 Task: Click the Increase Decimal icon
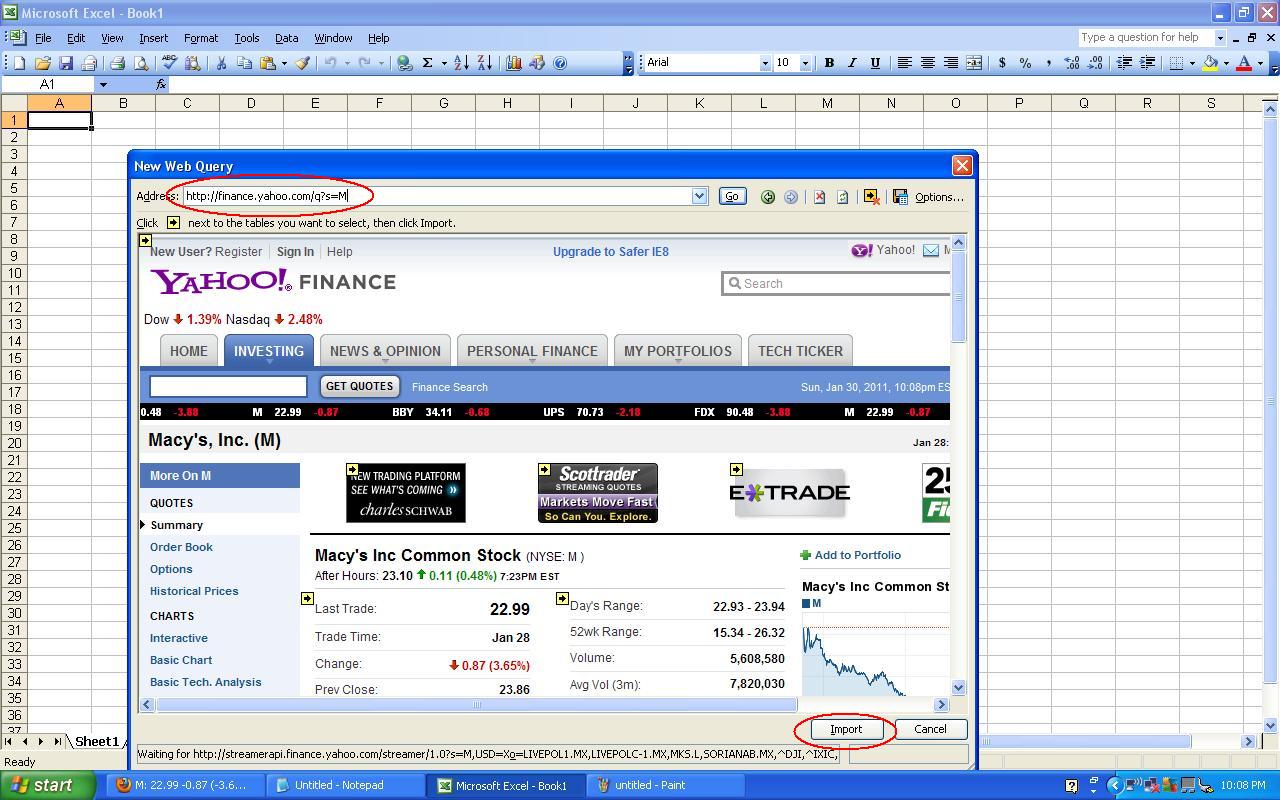point(1072,63)
